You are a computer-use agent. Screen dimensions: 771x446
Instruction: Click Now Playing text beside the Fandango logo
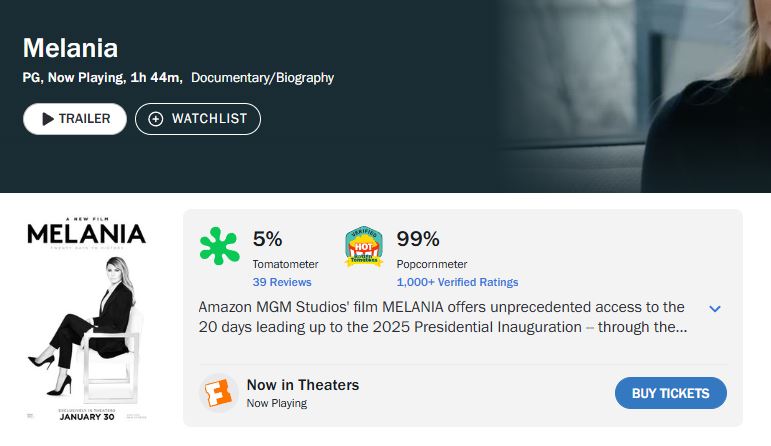(276, 403)
